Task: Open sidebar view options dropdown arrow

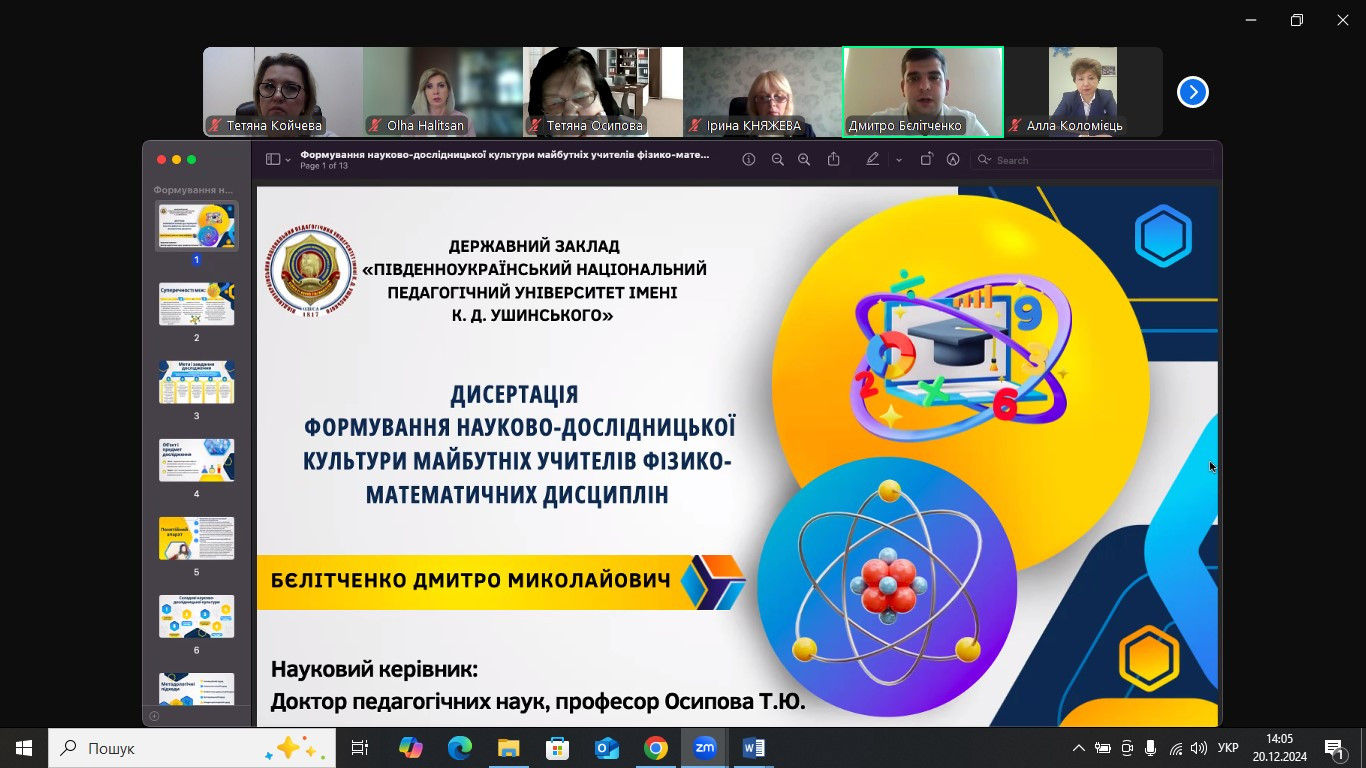Action: point(288,160)
